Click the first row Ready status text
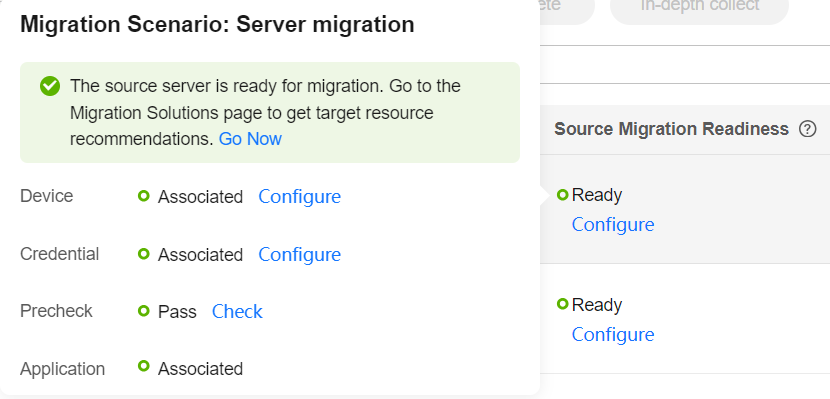Viewport: 830px width, 399px height. (x=597, y=195)
